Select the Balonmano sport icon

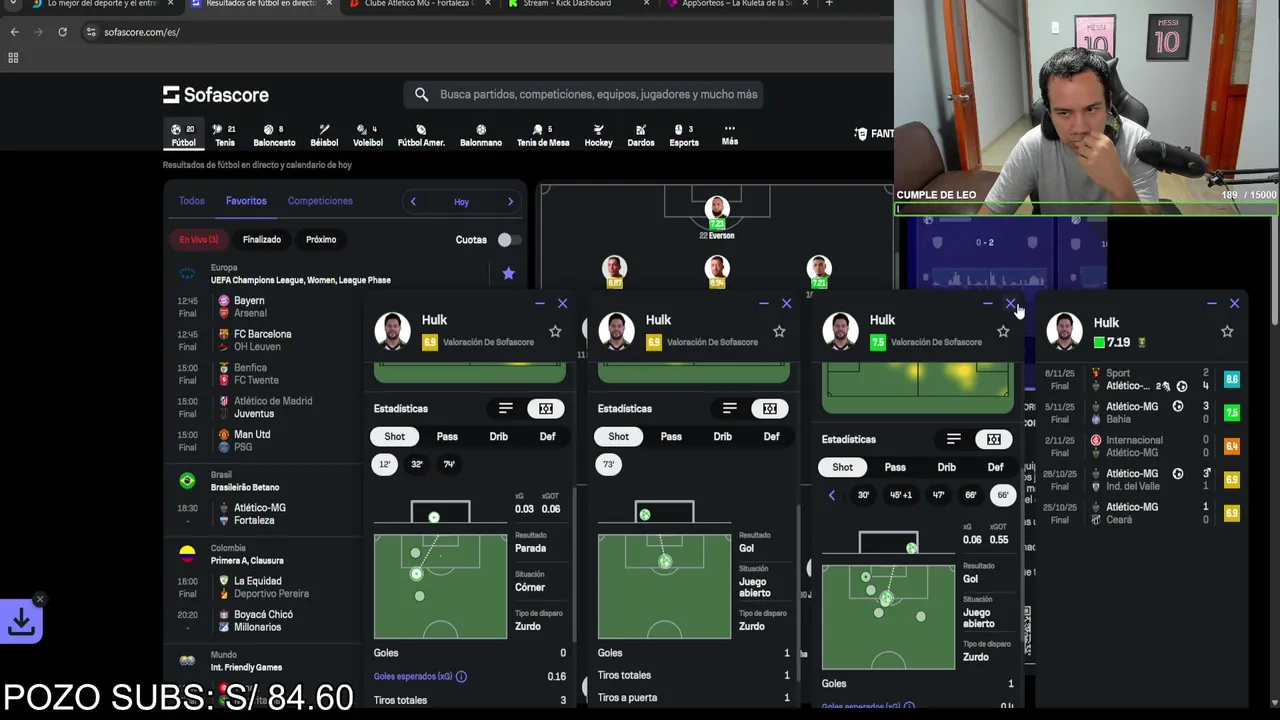[481, 135]
